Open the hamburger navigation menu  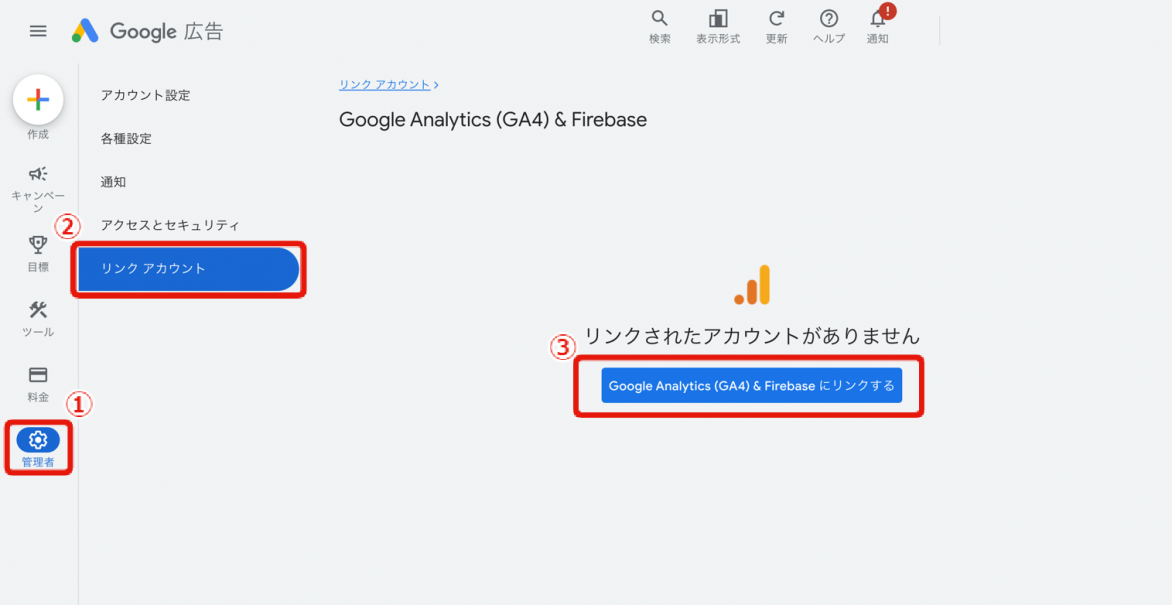point(38,30)
